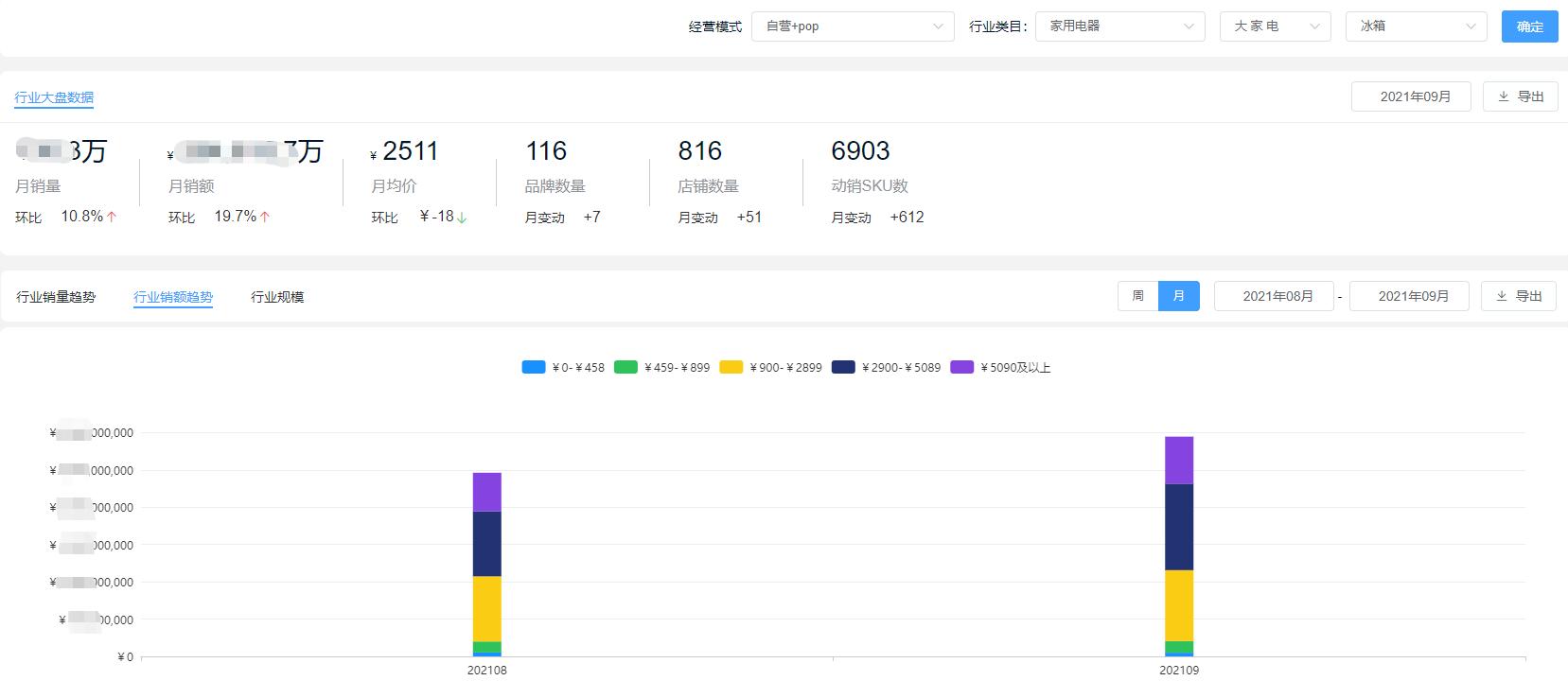Open the 行业规模 tab
Image resolution: width=1568 pixels, height=698 pixels.
click(x=277, y=297)
